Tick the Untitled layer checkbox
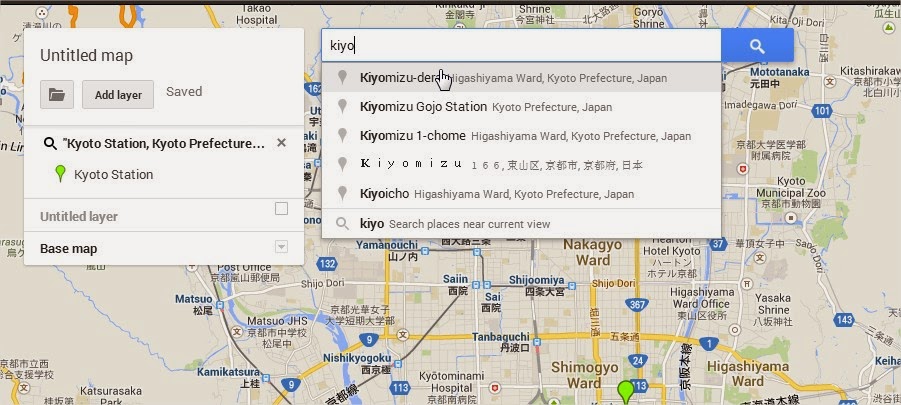The height and width of the screenshot is (405, 901). click(x=281, y=209)
